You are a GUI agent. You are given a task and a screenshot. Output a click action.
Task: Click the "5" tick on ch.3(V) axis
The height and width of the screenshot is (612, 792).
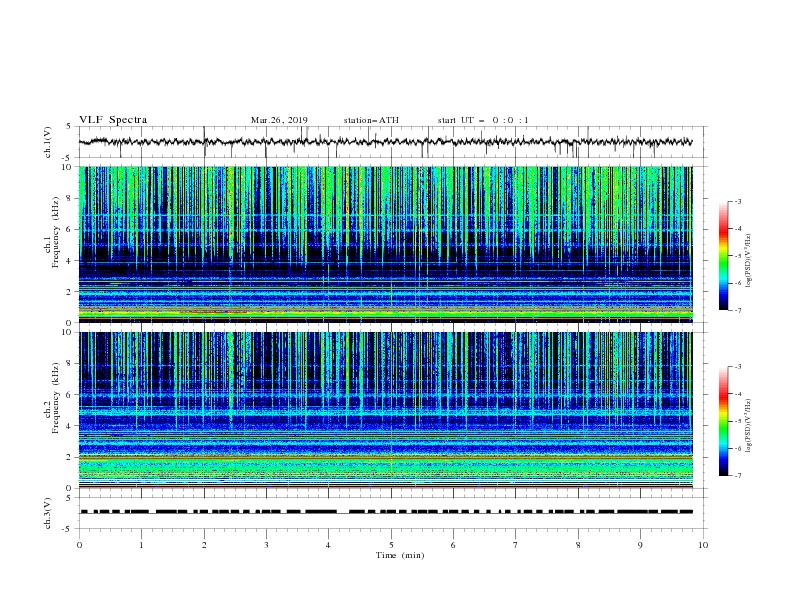click(70, 497)
